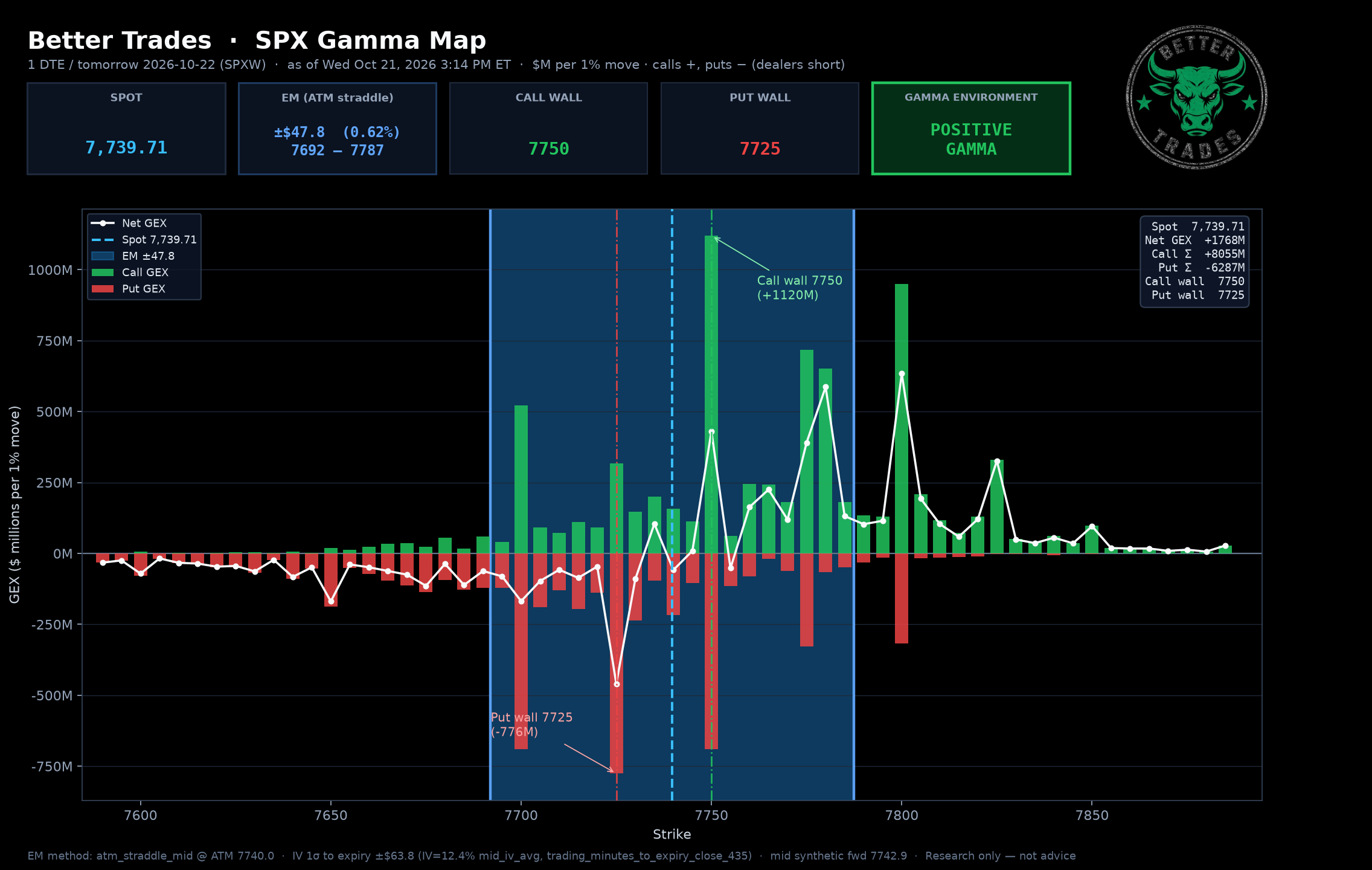Click the 7850 strike axis label

click(1092, 816)
